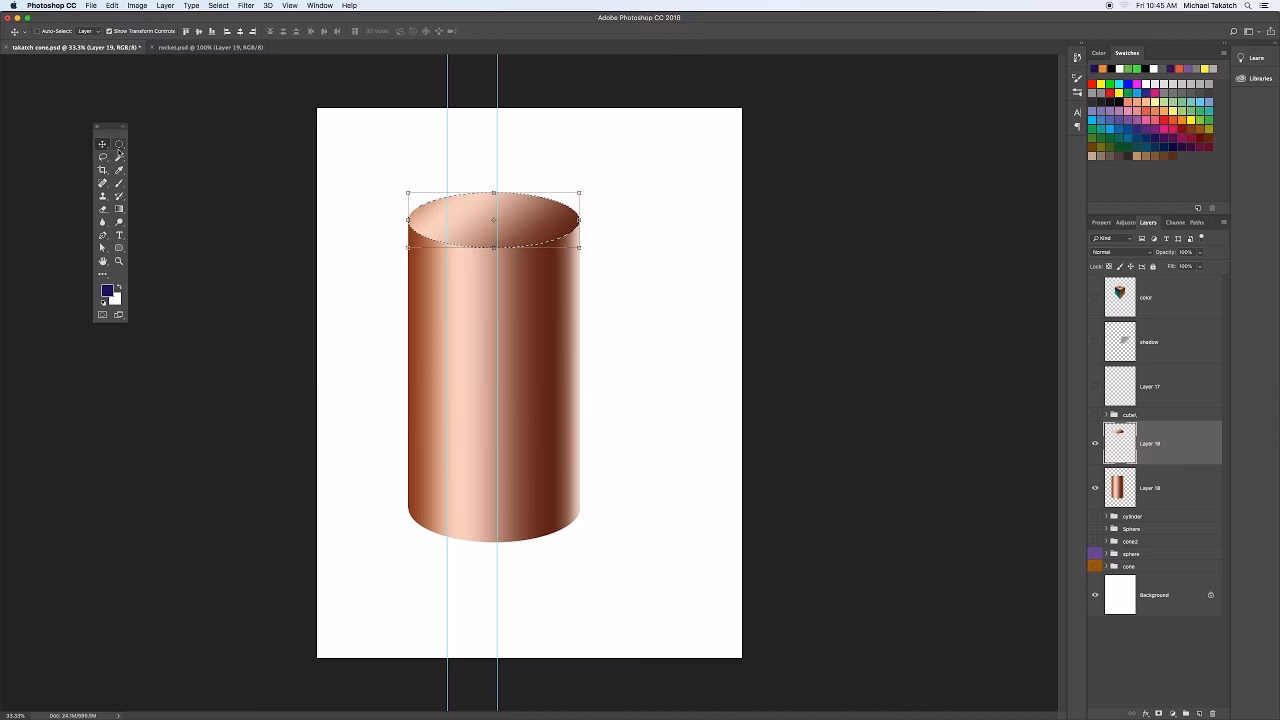This screenshot has width=1280, height=720.
Task: Select the Gradient tool
Action: click(119, 209)
